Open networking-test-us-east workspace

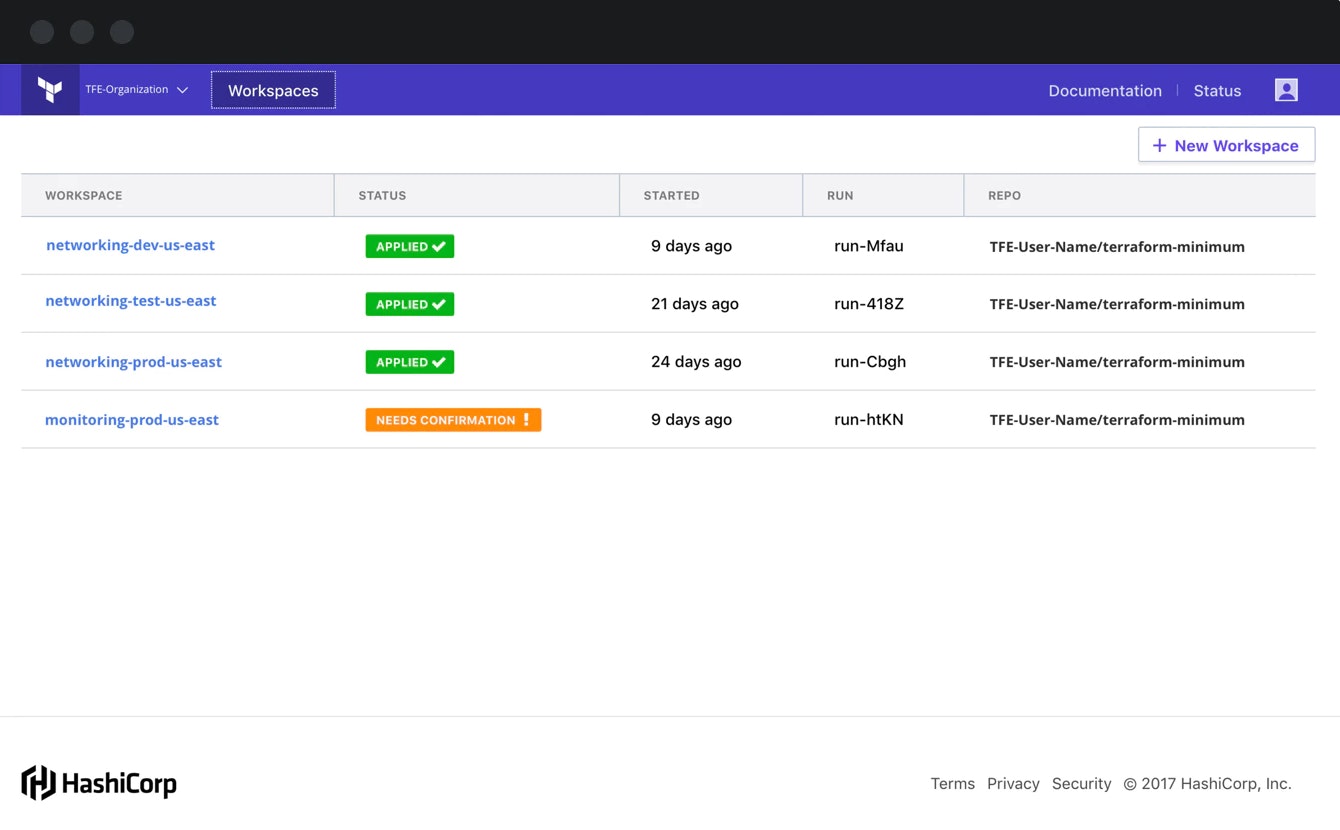click(131, 301)
